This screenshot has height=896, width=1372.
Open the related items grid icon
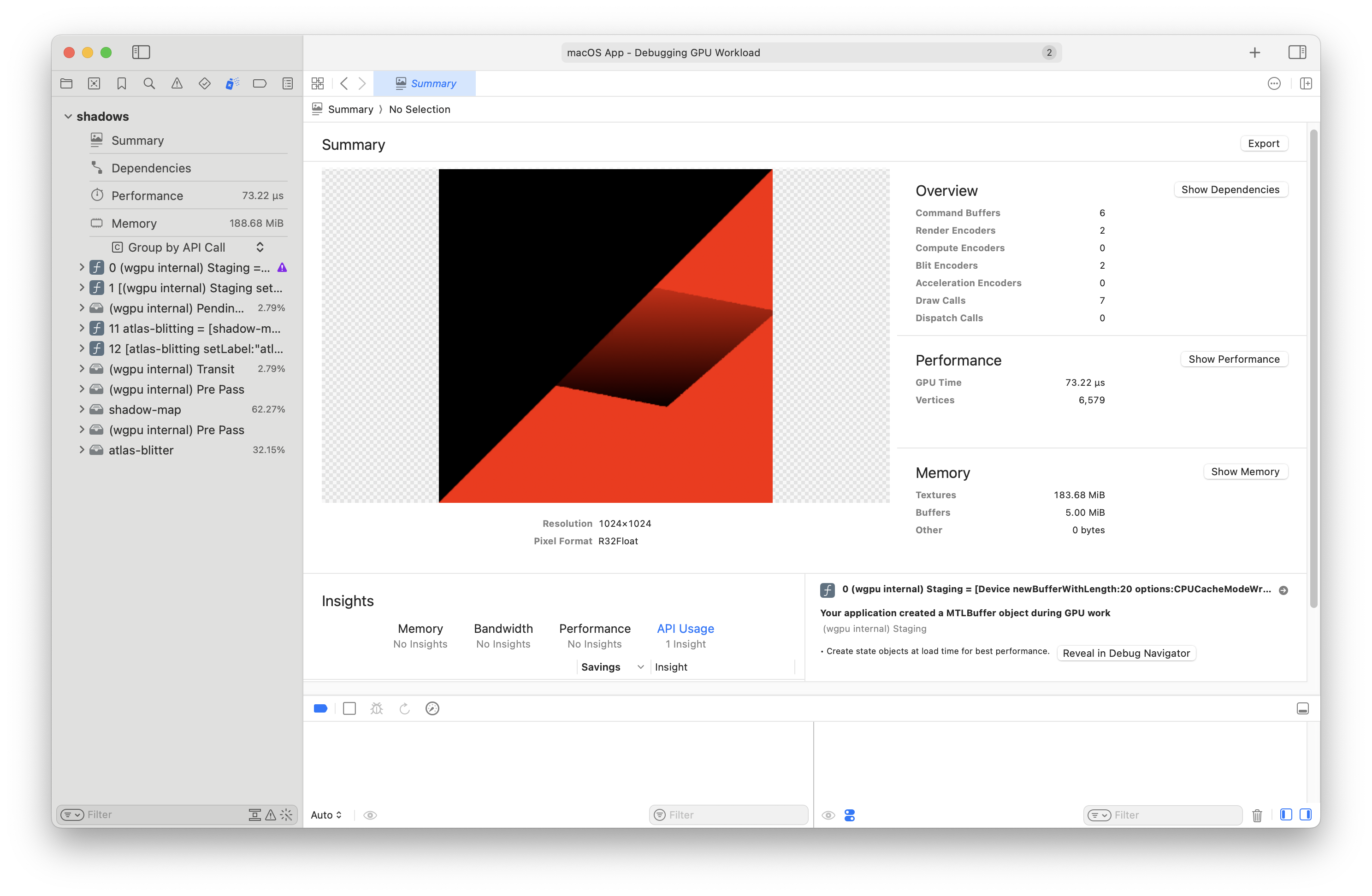(x=318, y=83)
